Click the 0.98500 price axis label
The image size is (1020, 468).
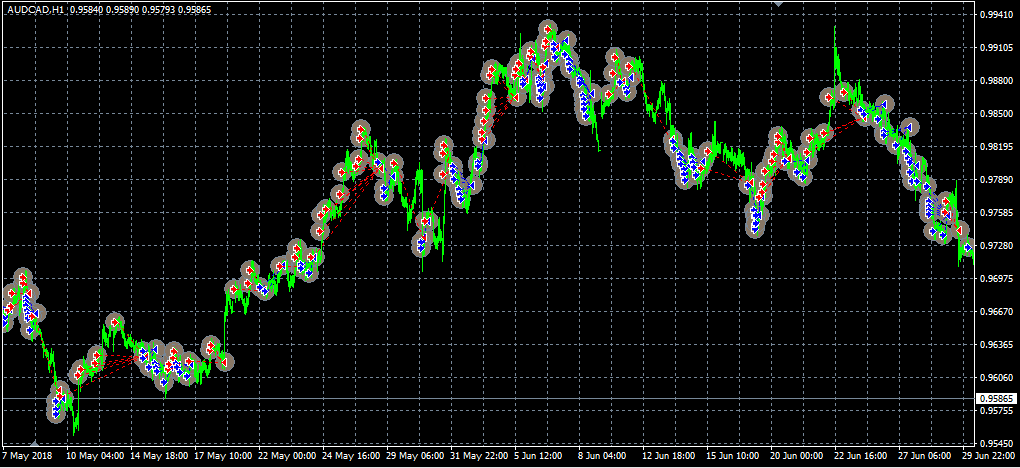(x=996, y=114)
